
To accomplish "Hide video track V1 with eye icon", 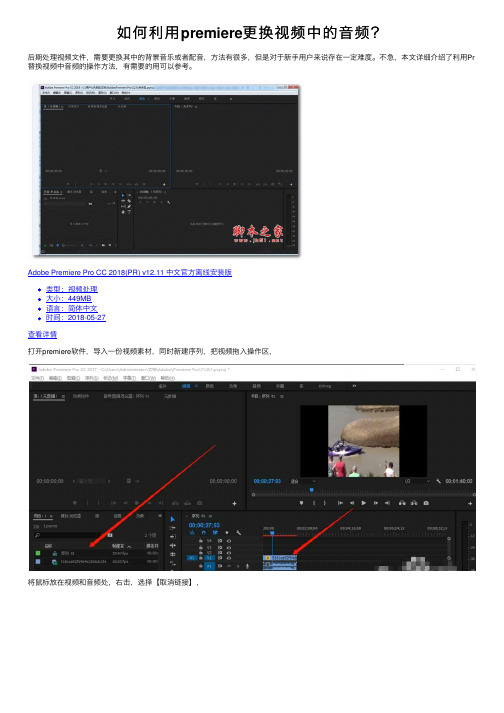I will (x=229, y=557).
